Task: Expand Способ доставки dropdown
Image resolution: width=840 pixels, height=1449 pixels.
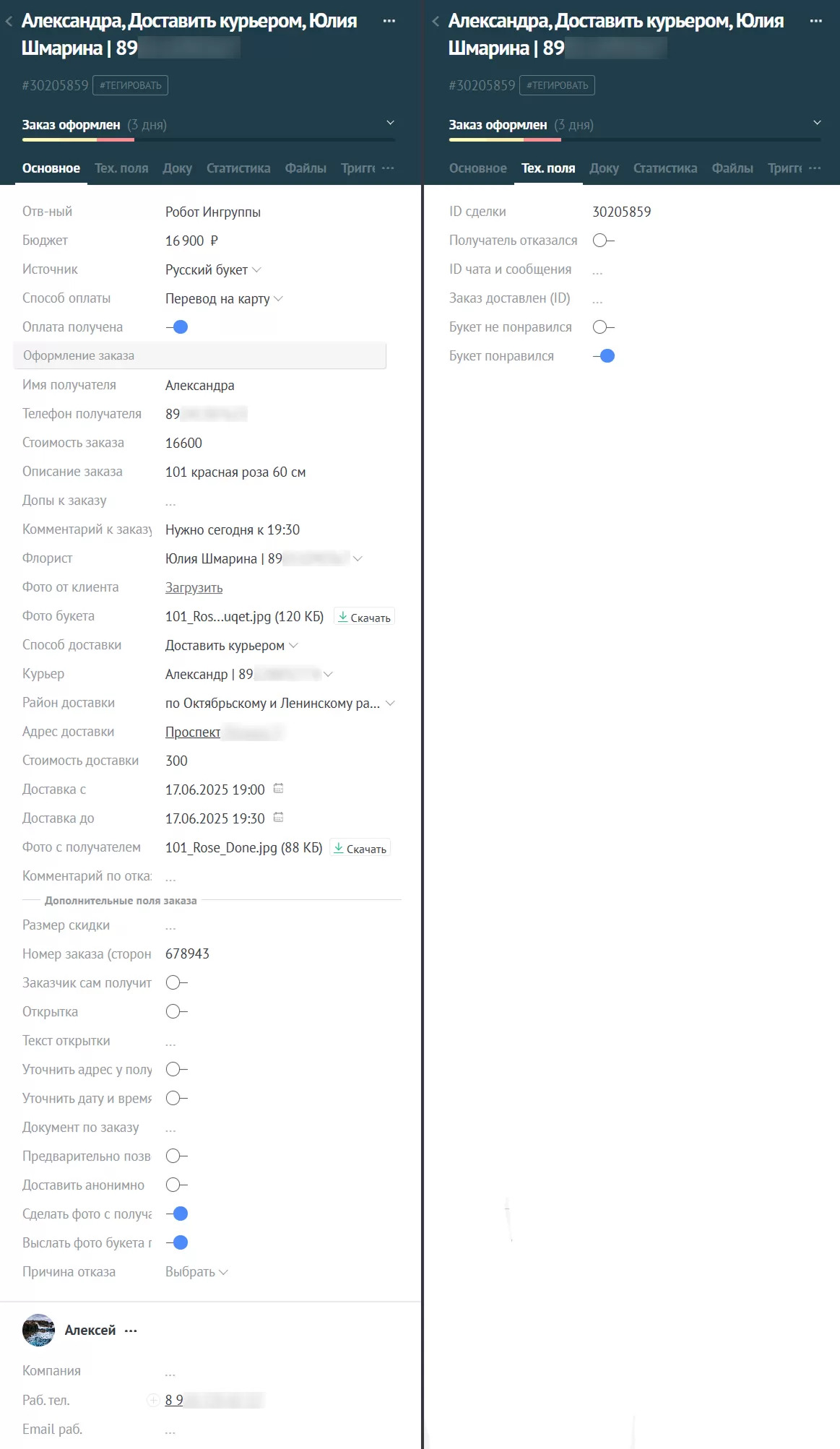Action: (231, 645)
